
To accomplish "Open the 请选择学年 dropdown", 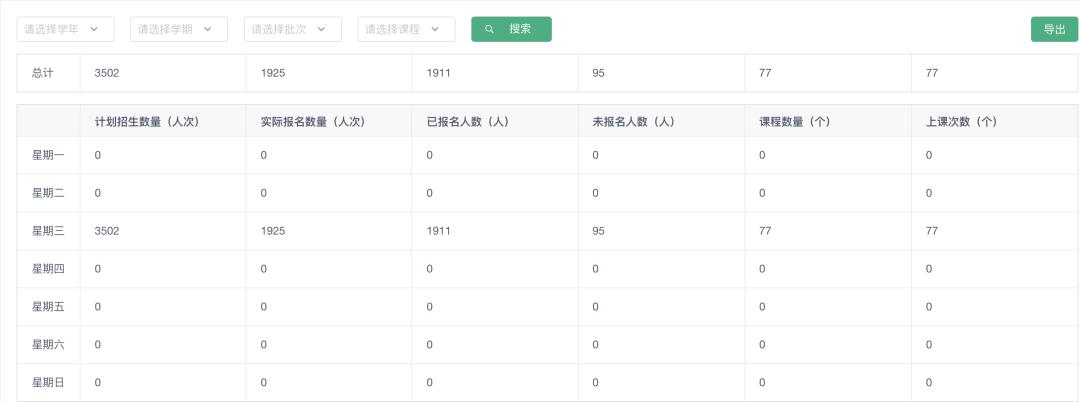I will (x=65, y=30).
